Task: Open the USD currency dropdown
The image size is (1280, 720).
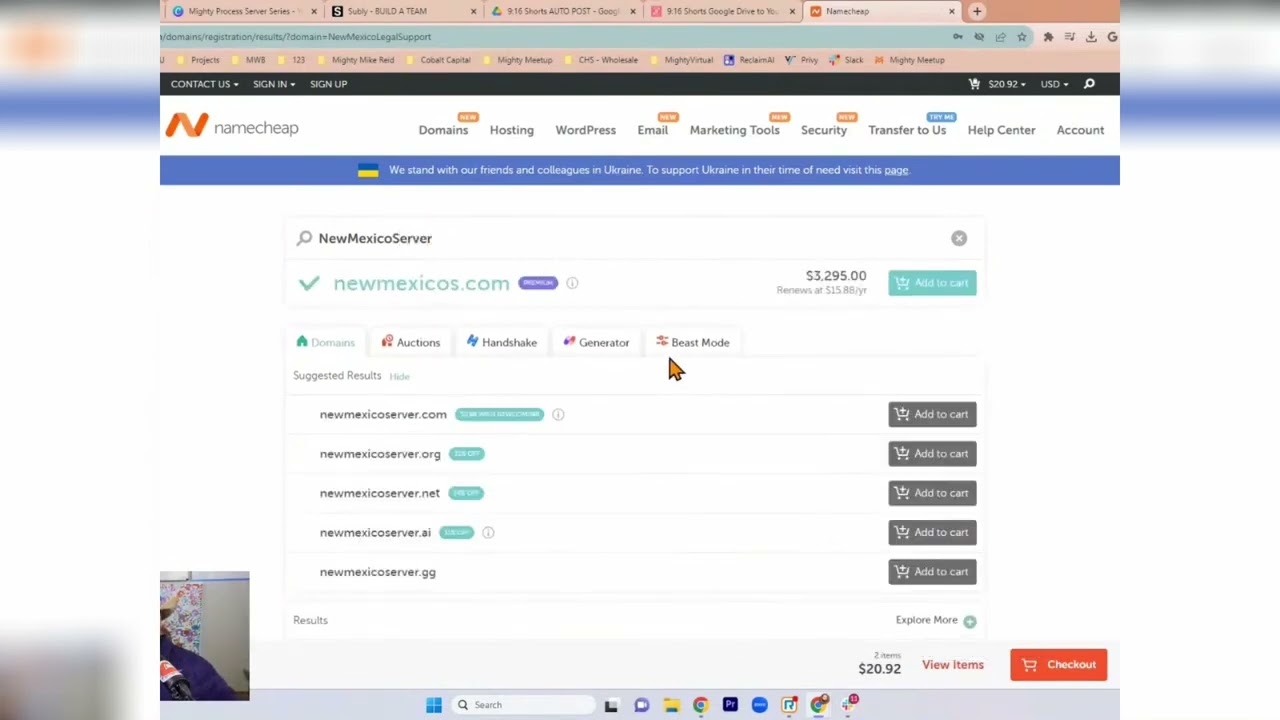Action: click(1054, 84)
